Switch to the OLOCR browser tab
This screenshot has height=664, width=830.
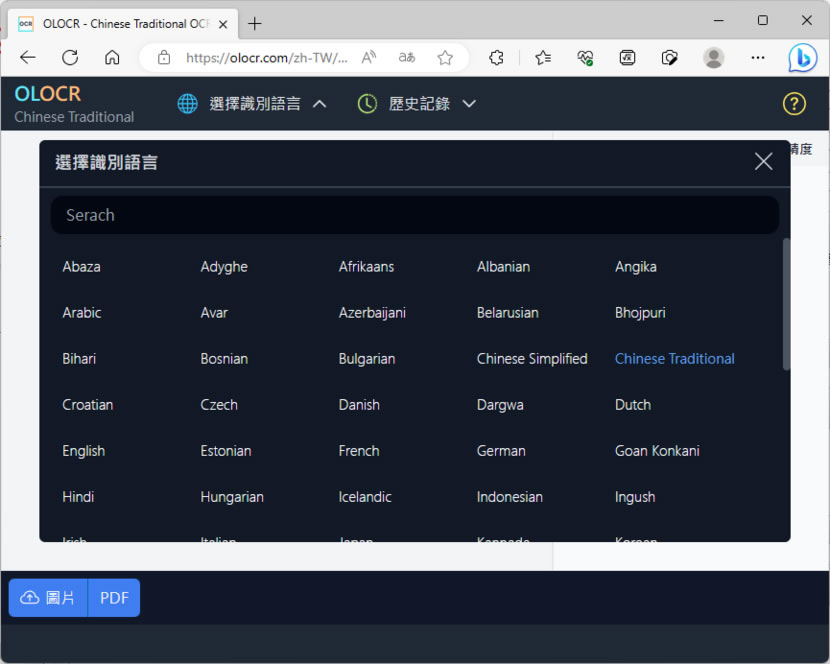(x=120, y=23)
